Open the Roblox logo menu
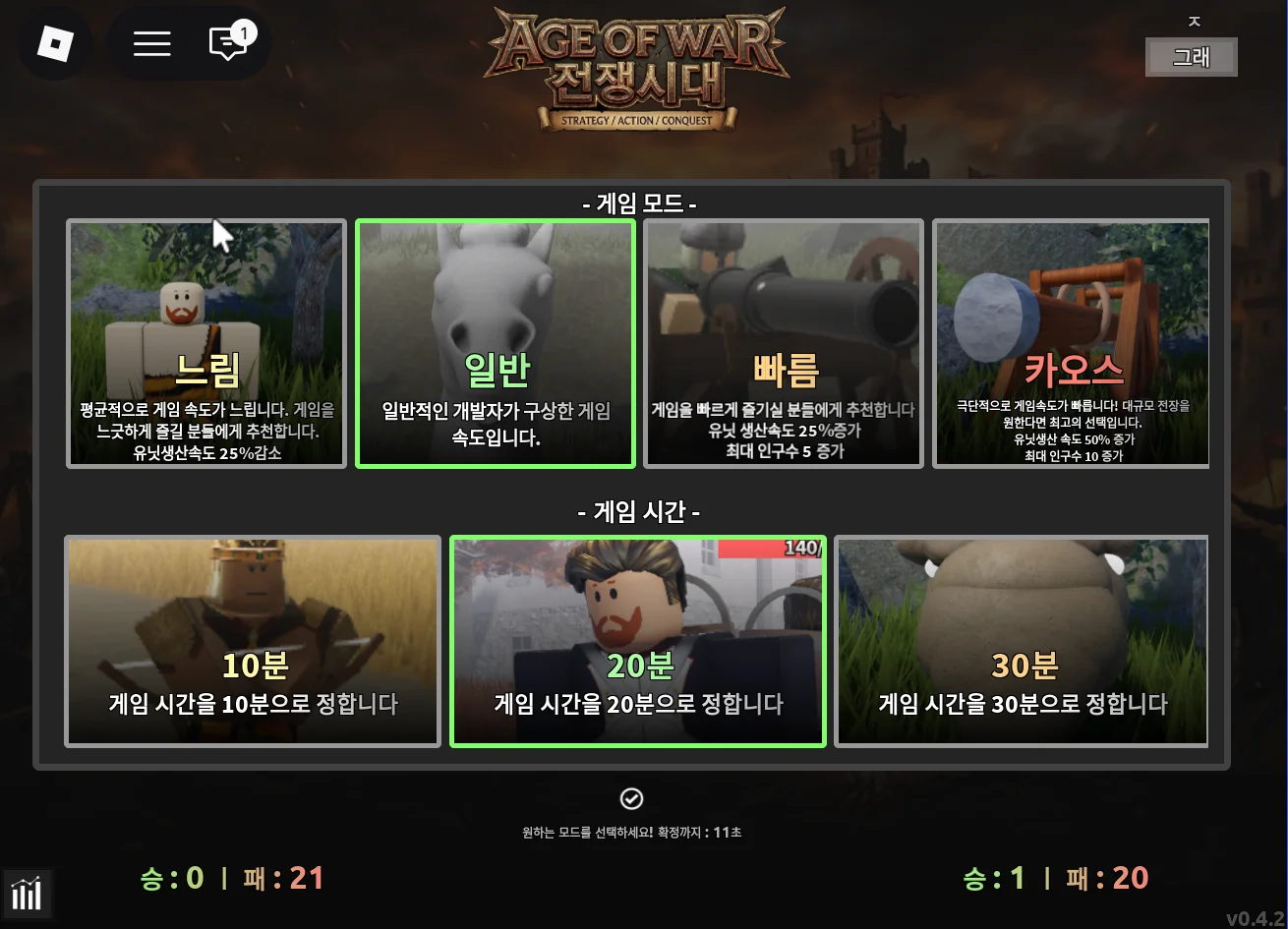 pyautogui.click(x=55, y=43)
